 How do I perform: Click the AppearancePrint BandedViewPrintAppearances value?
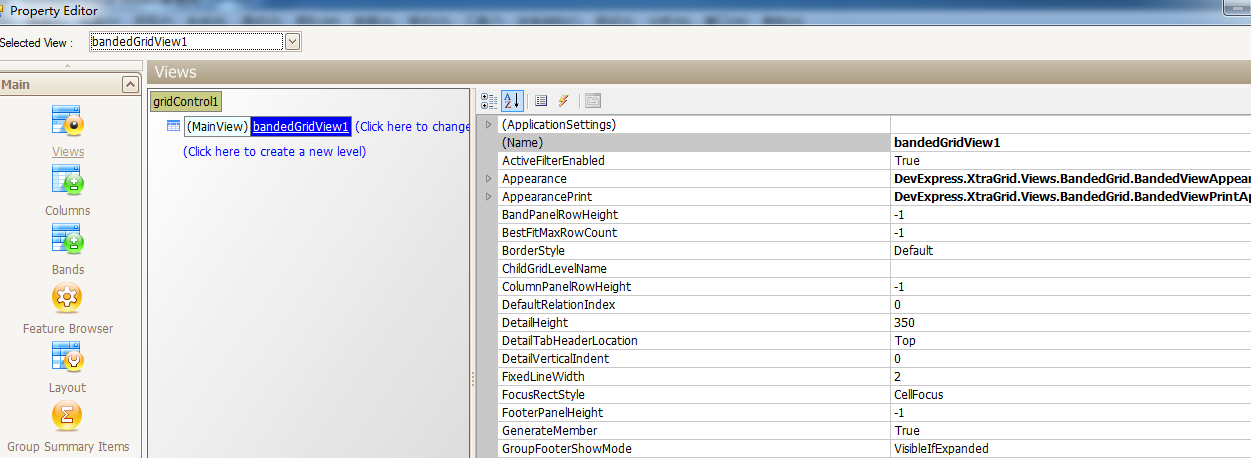tap(1070, 197)
